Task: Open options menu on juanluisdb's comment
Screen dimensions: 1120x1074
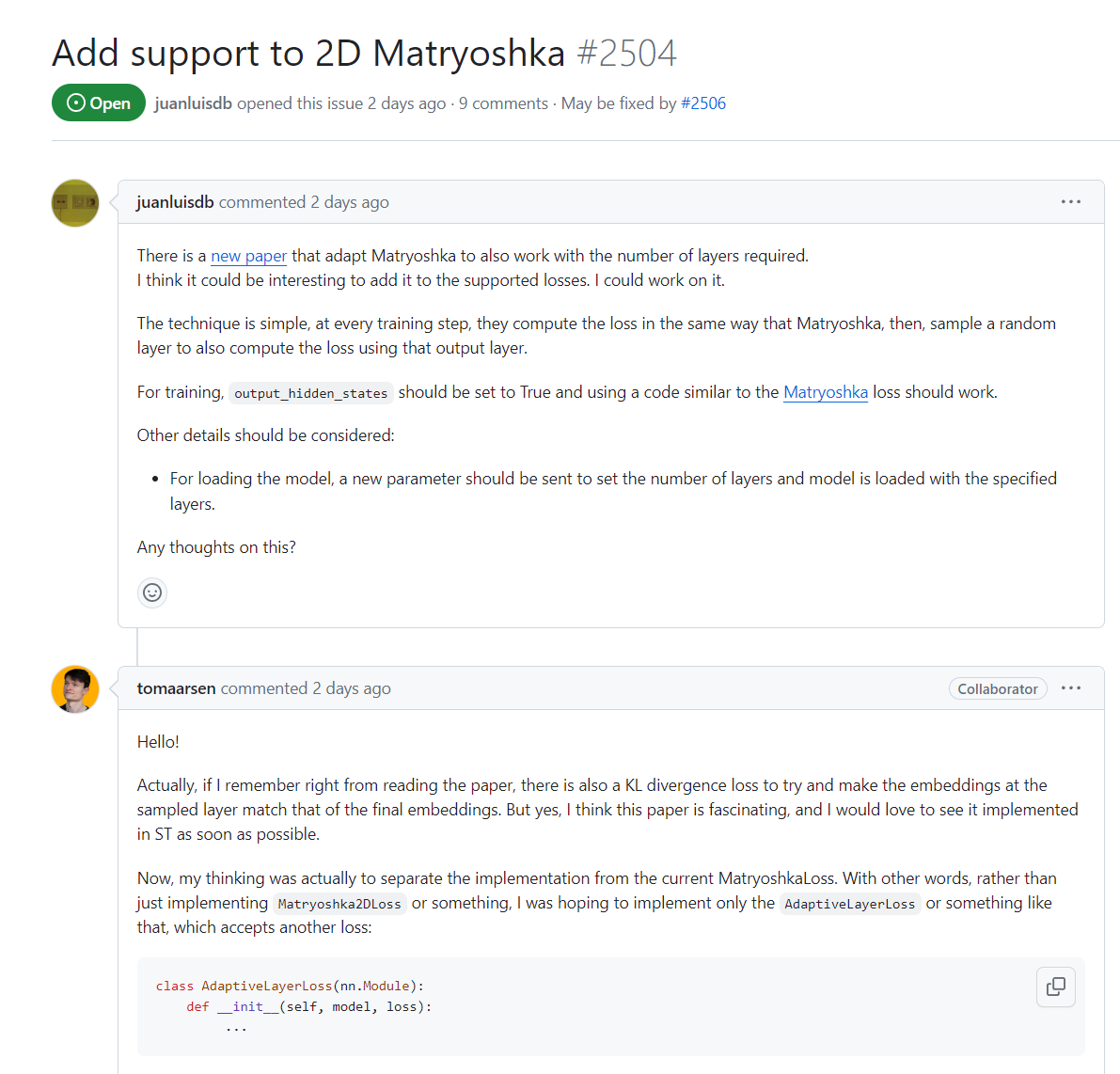Action: pyautogui.click(x=1070, y=202)
